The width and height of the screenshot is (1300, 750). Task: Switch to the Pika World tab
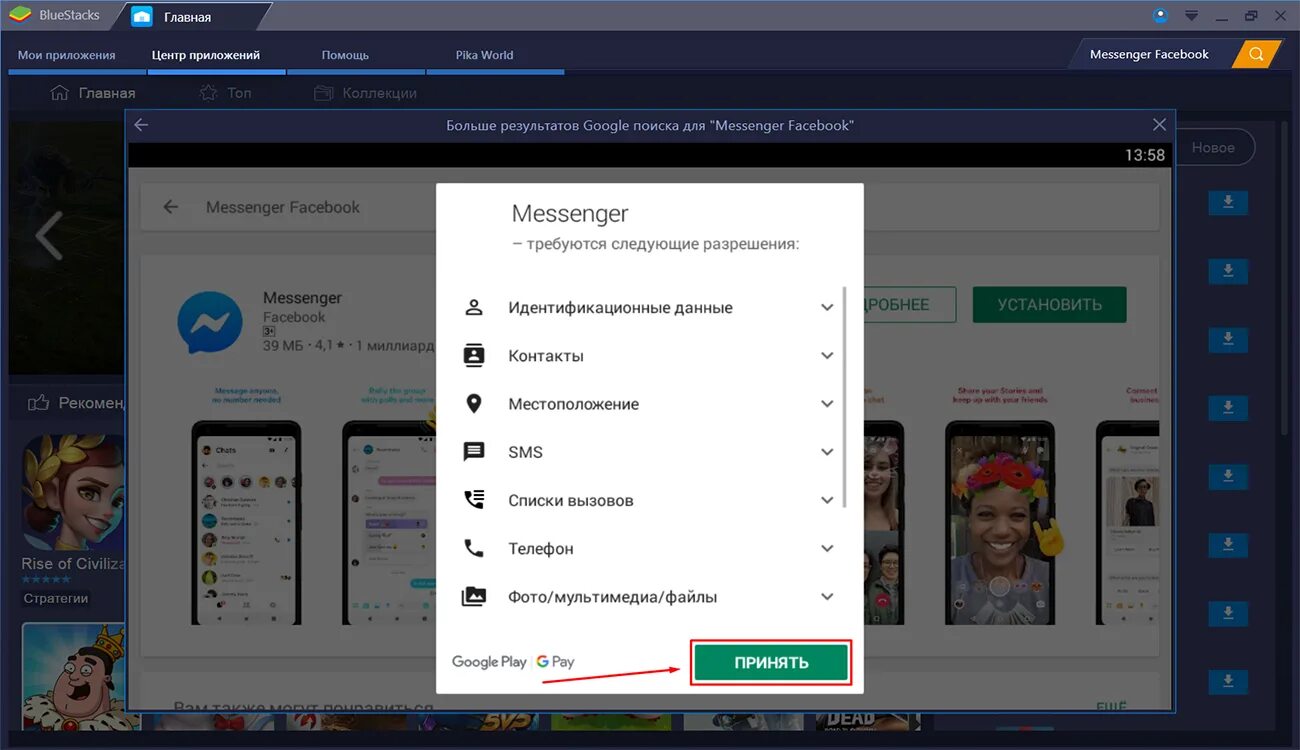(484, 55)
